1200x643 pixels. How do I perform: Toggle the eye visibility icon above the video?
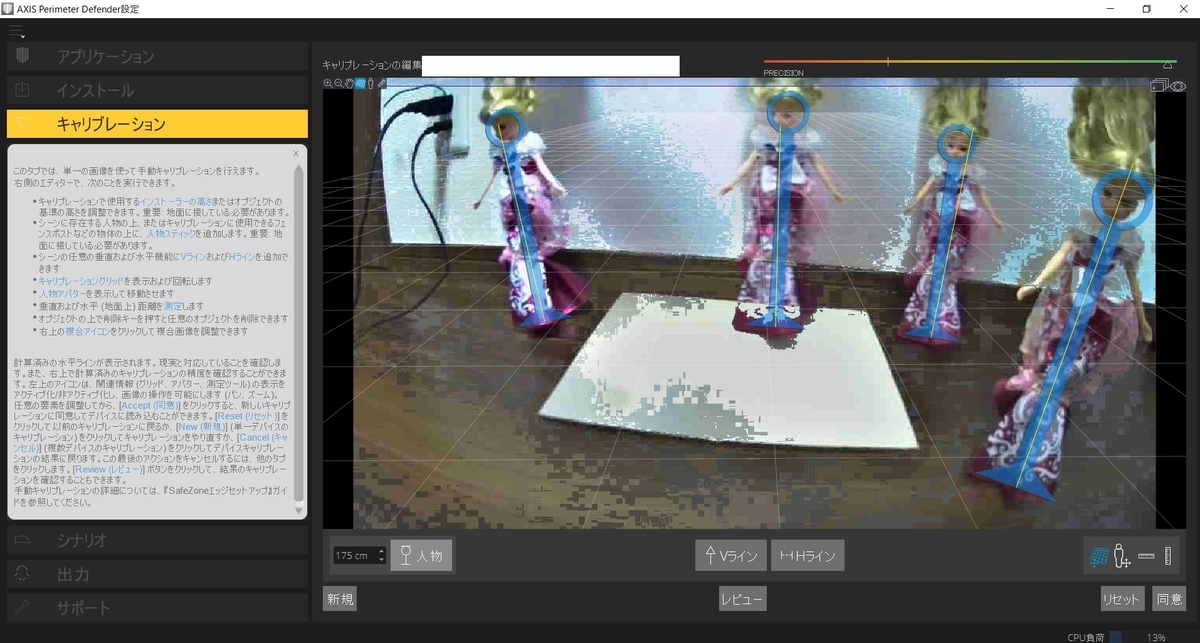[x=1180, y=85]
